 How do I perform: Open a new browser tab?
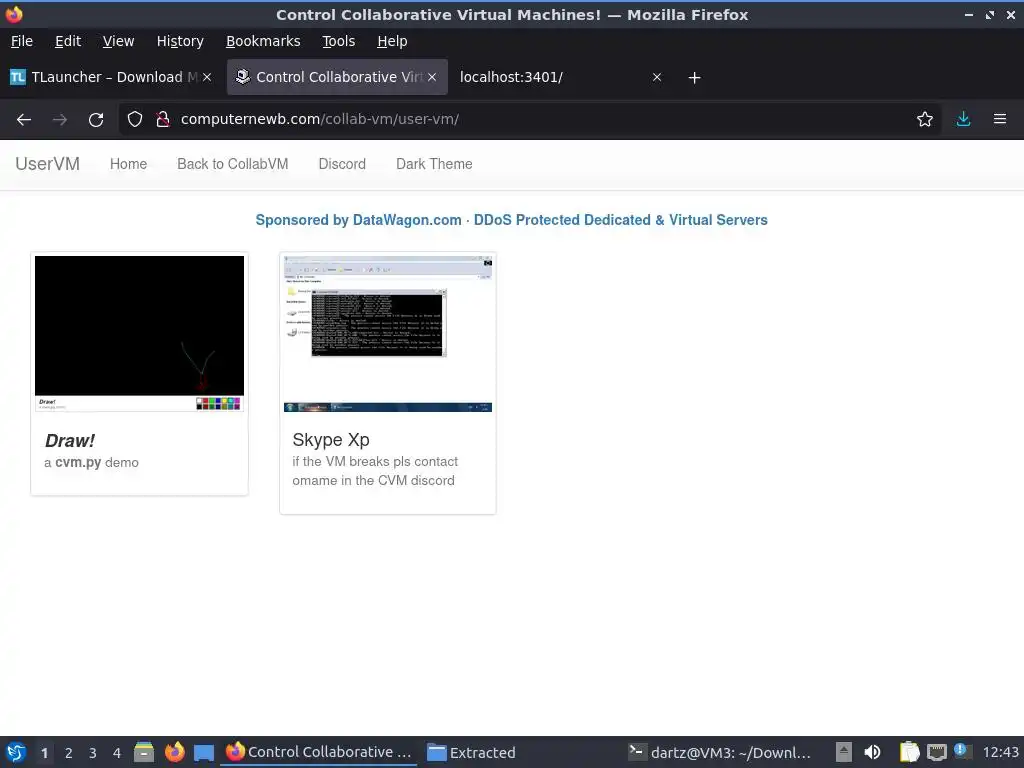coord(694,78)
